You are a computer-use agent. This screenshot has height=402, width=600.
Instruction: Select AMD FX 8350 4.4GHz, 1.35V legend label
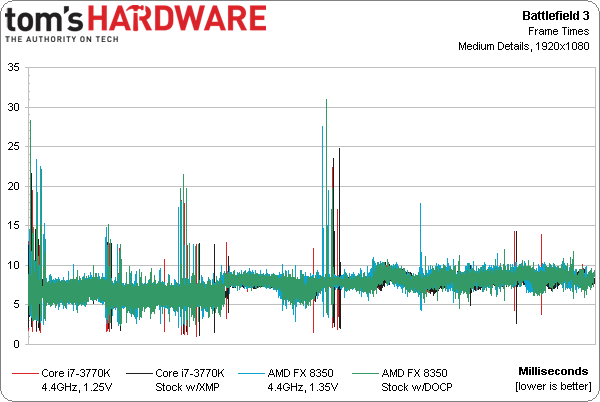click(x=303, y=380)
